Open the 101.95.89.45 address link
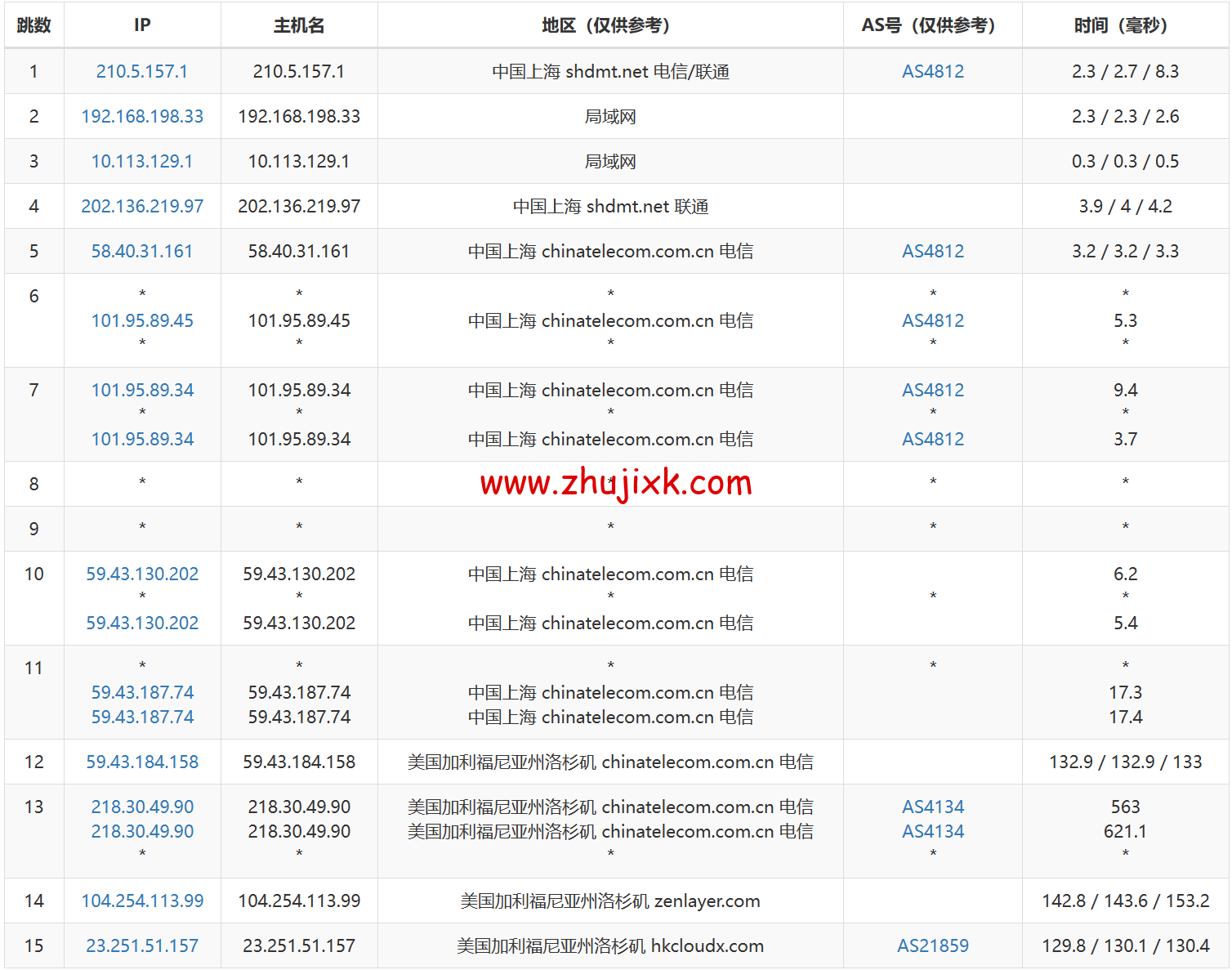Image resolution: width=1232 pixels, height=970 pixels. [x=141, y=320]
